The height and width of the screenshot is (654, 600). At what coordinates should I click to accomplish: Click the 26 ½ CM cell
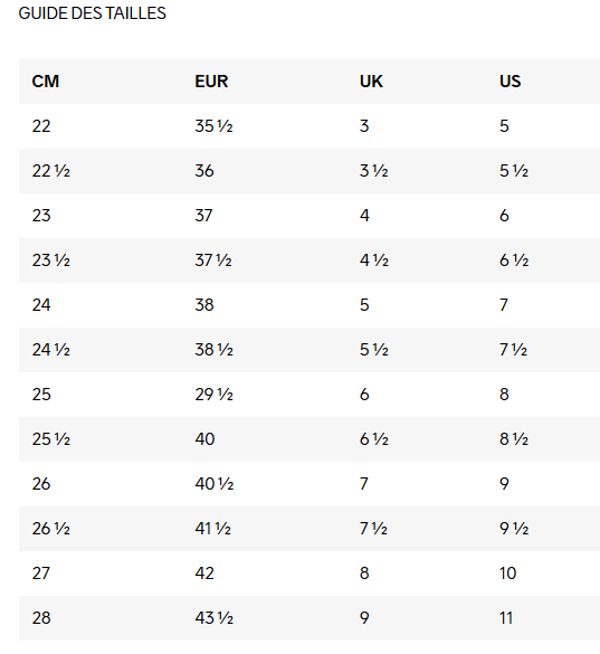pos(50,529)
